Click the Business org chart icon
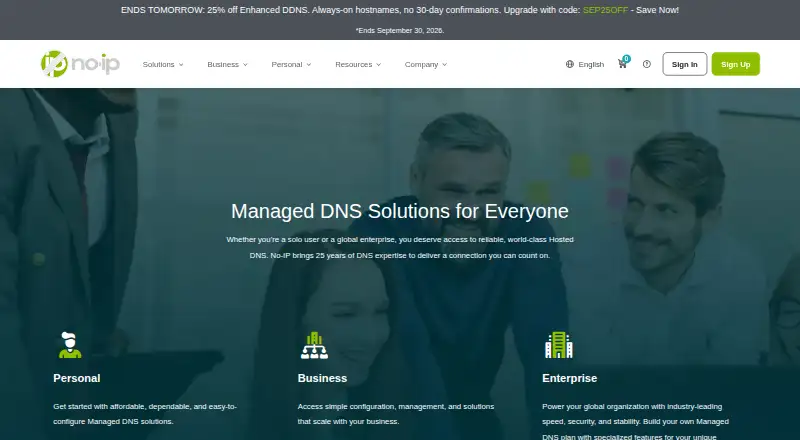800x440 pixels. tap(314, 345)
